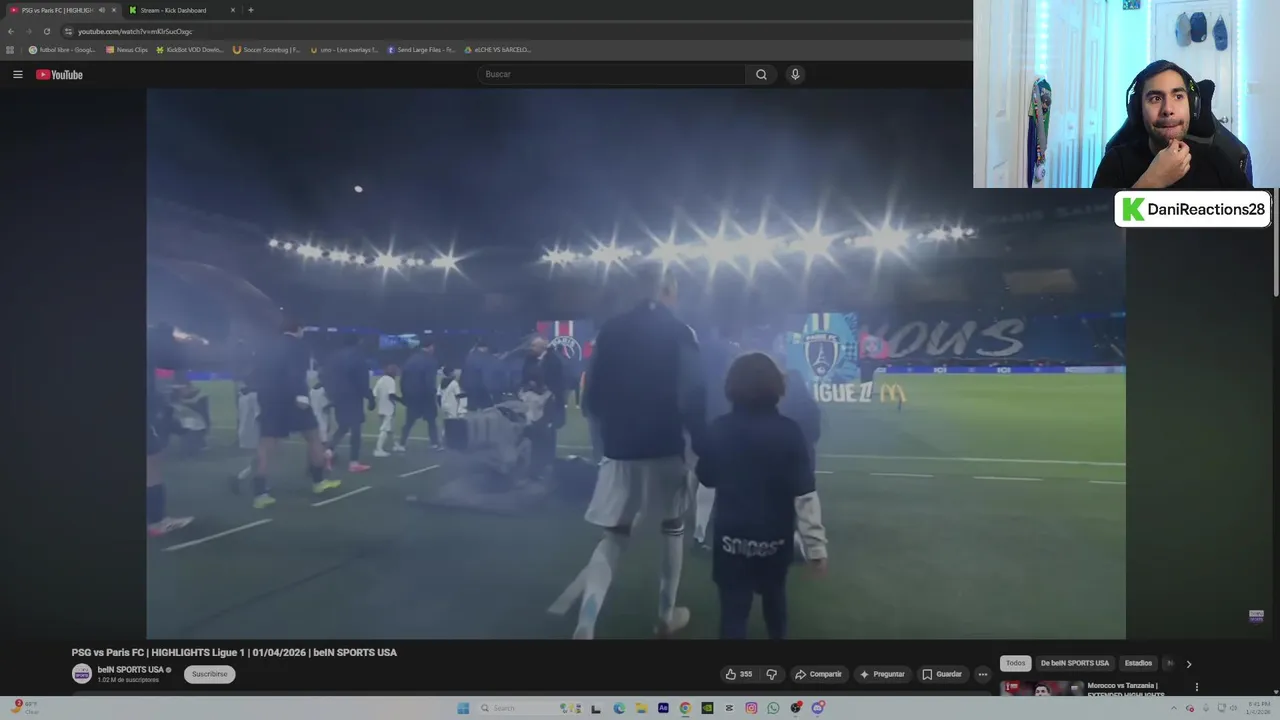Open the YouTube hamburger guide menu
Image resolution: width=1280 pixels, height=720 pixels.
click(x=17, y=74)
